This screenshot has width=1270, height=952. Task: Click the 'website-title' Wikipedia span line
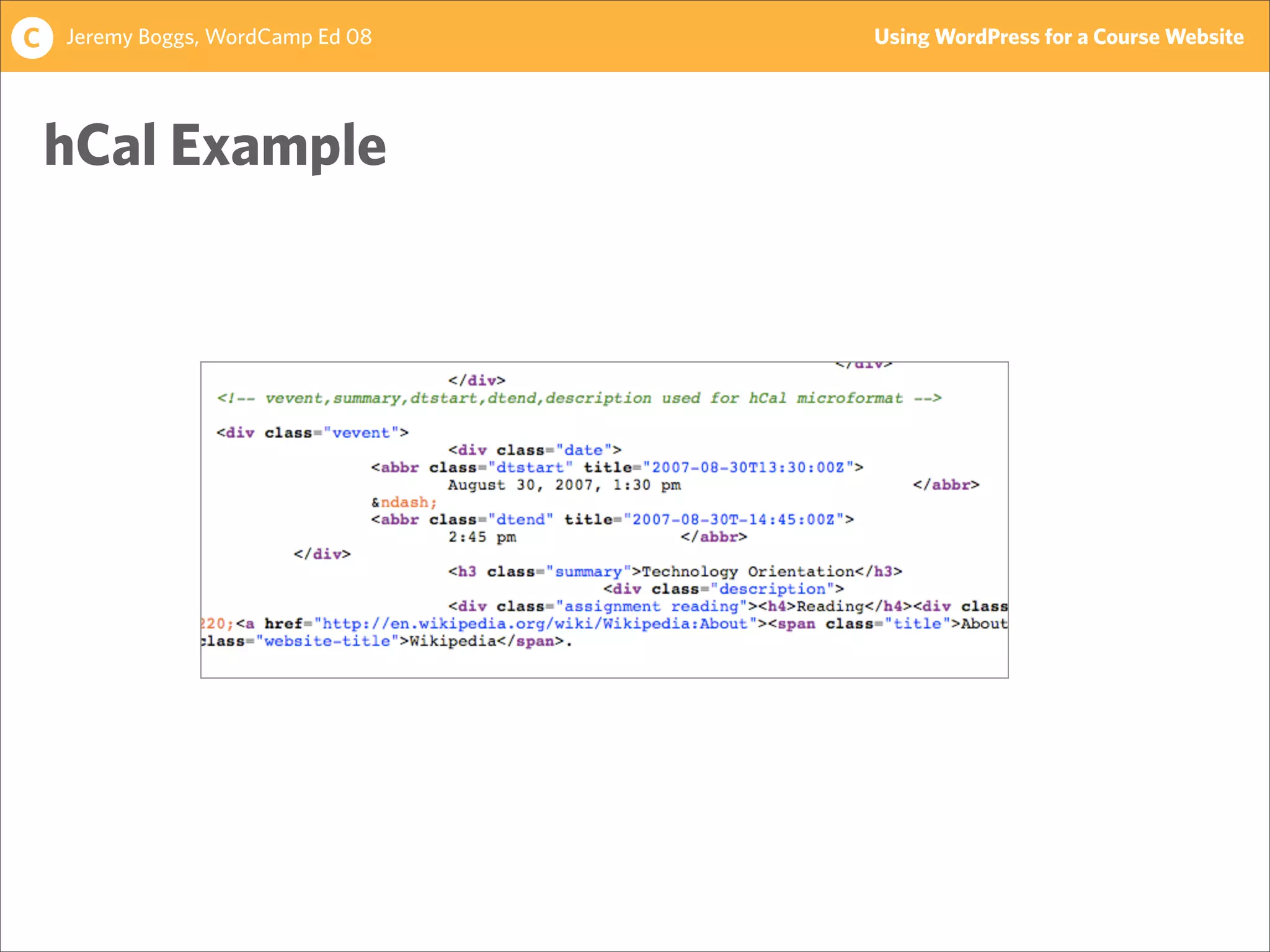pos(387,641)
